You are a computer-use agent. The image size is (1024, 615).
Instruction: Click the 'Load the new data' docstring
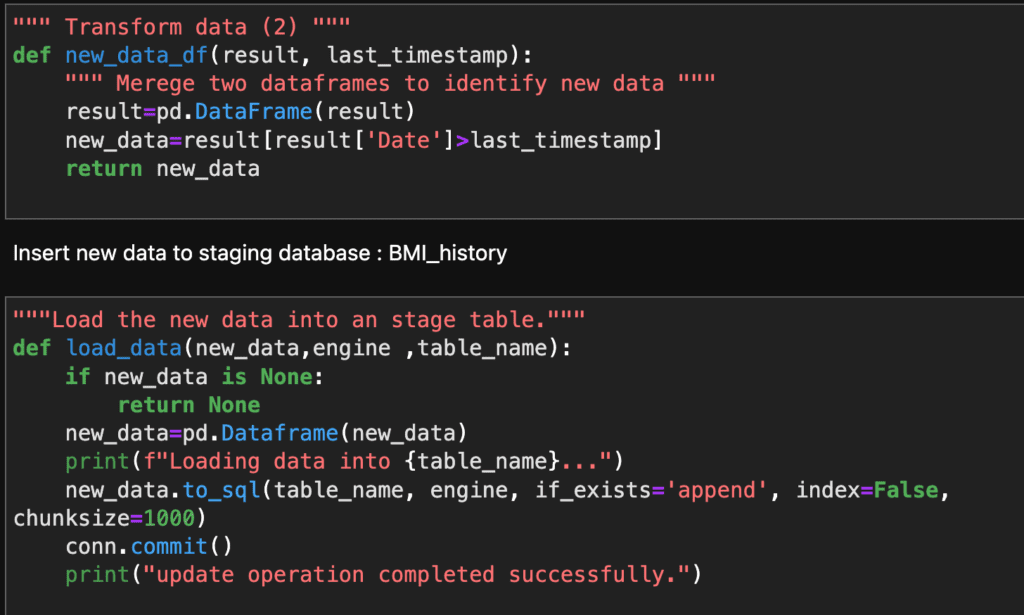[x=298, y=320]
